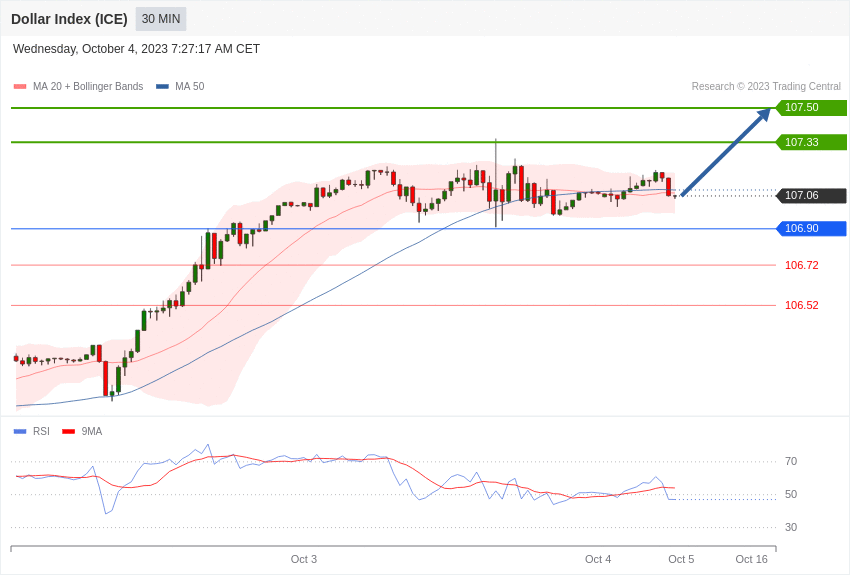Click the Oct 3 date axis label
The height and width of the screenshot is (576, 850).
pos(304,559)
